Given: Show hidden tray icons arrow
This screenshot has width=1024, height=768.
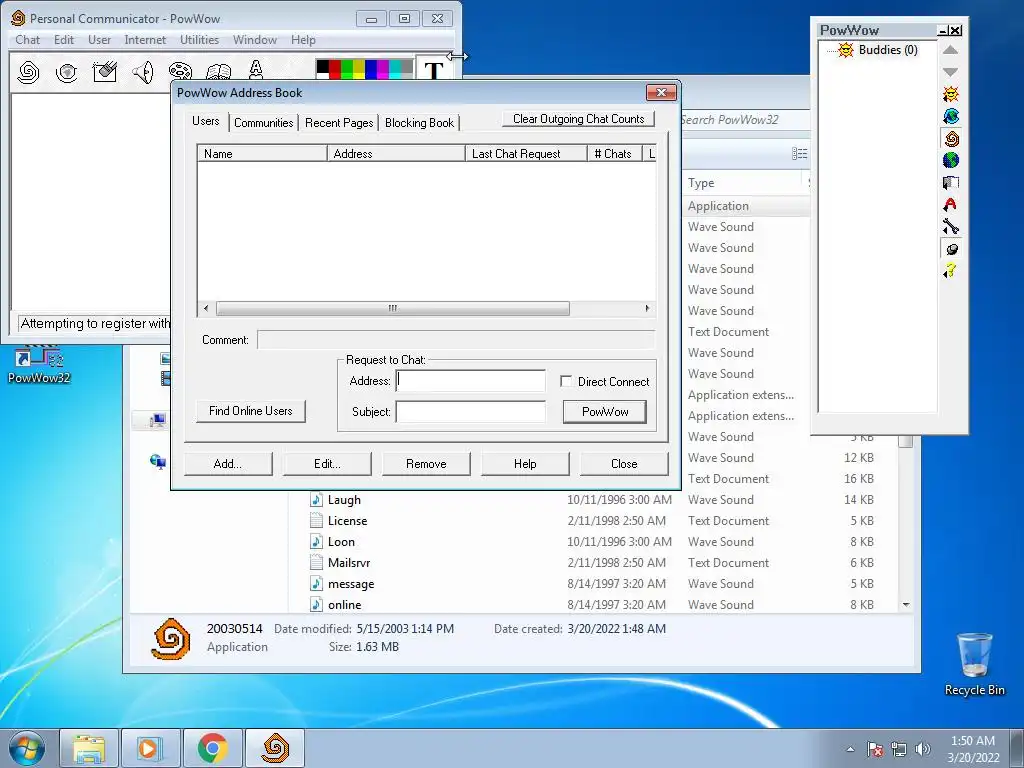Looking at the screenshot, I should point(850,749).
